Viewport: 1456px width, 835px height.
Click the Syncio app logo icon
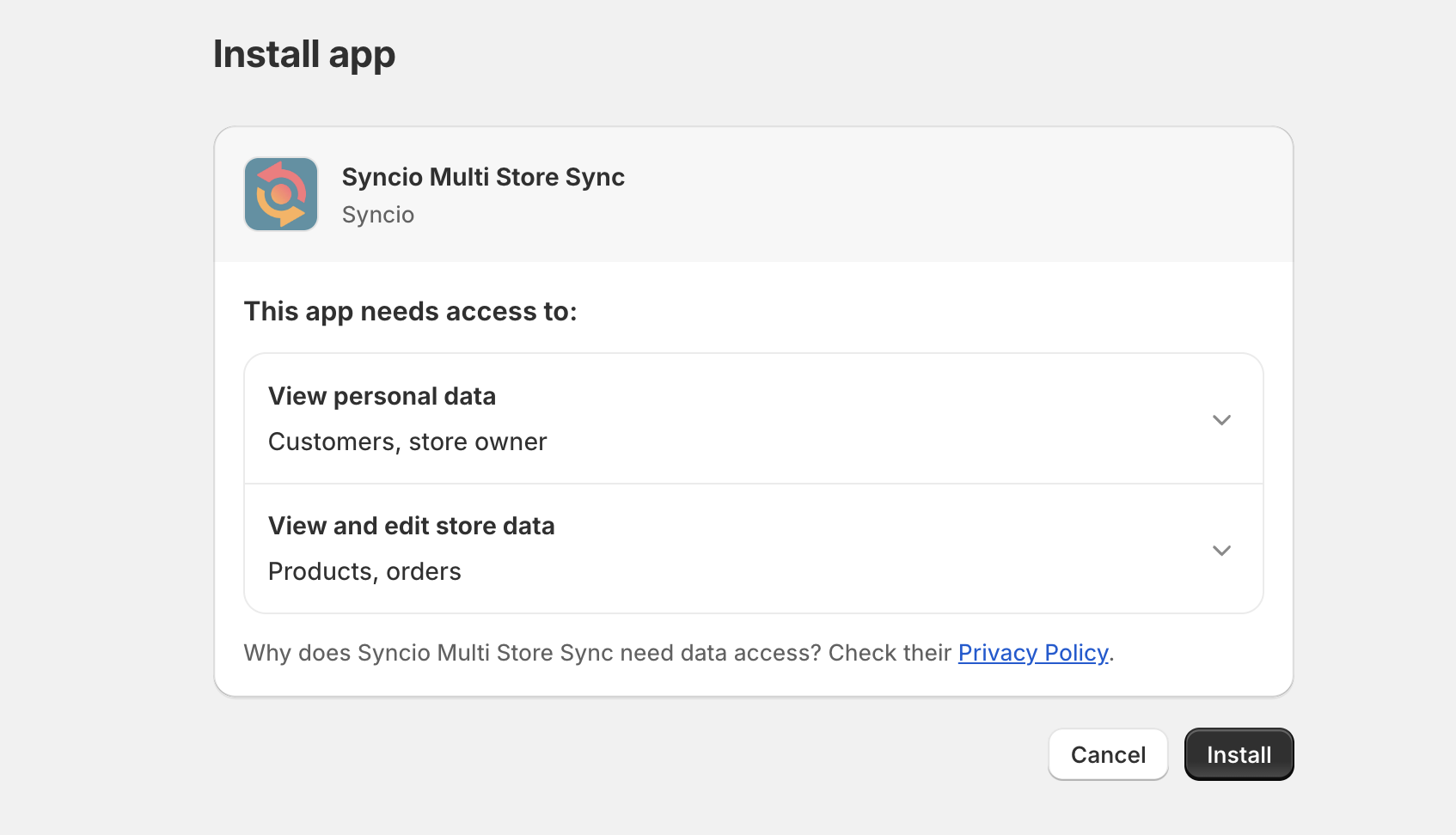(281, 194)
